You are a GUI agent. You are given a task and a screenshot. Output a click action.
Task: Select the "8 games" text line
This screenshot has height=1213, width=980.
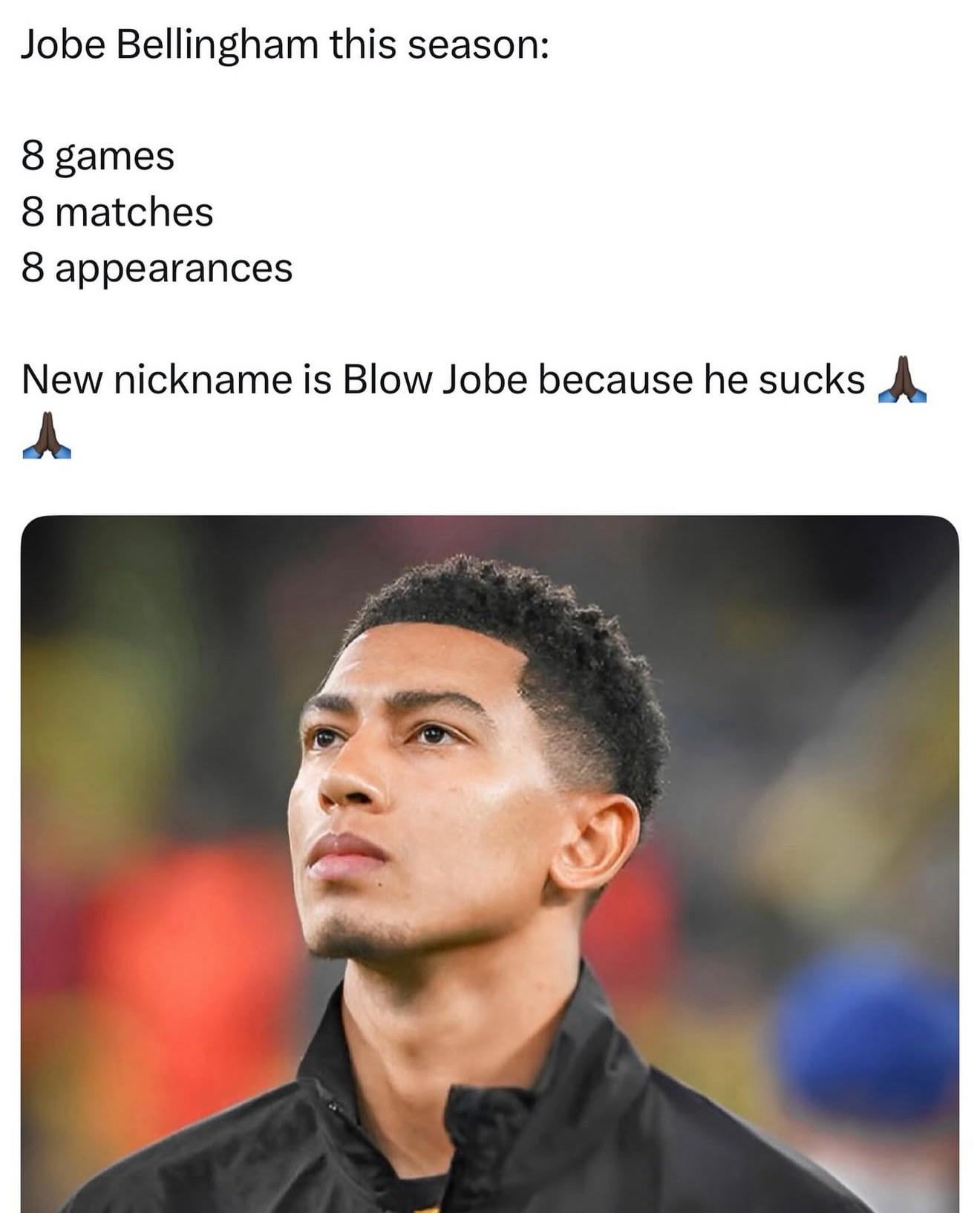pyautogui.click(x=98, y=157)
